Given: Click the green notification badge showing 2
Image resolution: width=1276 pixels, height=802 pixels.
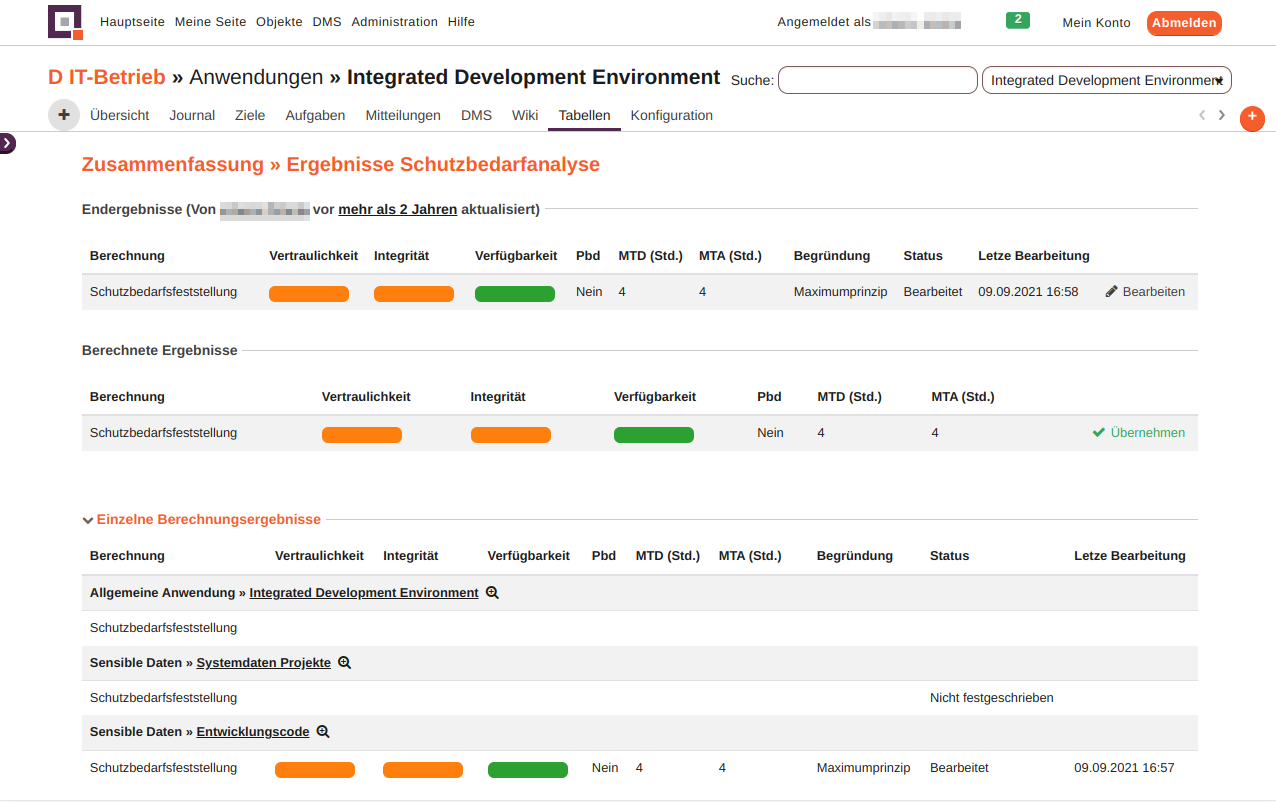Looking at the screenshot, I should [1017, 20].
